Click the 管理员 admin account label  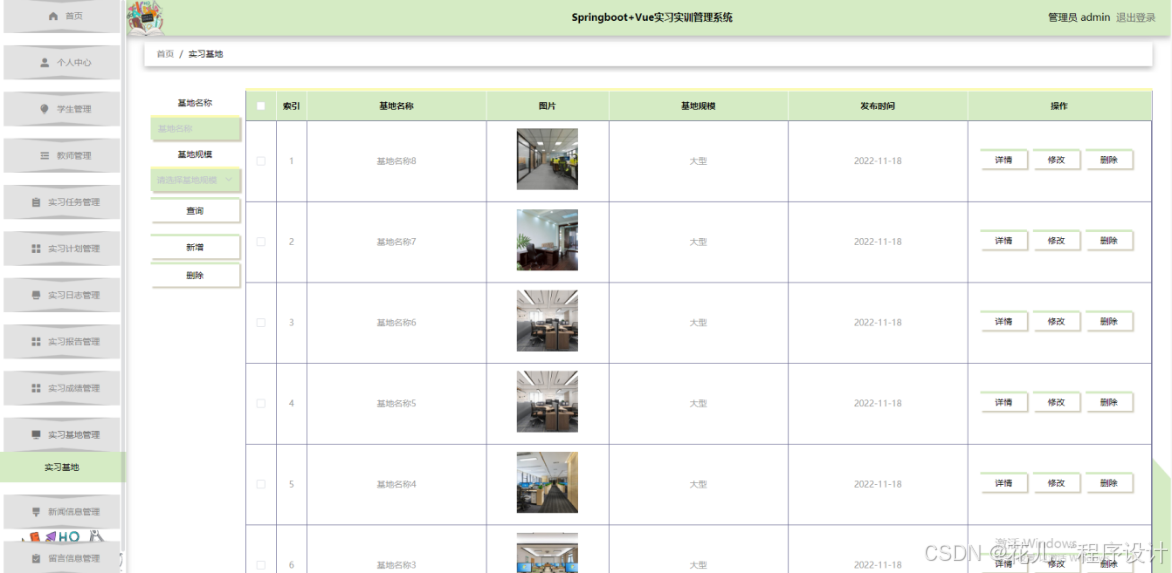tap(1079, 18)
